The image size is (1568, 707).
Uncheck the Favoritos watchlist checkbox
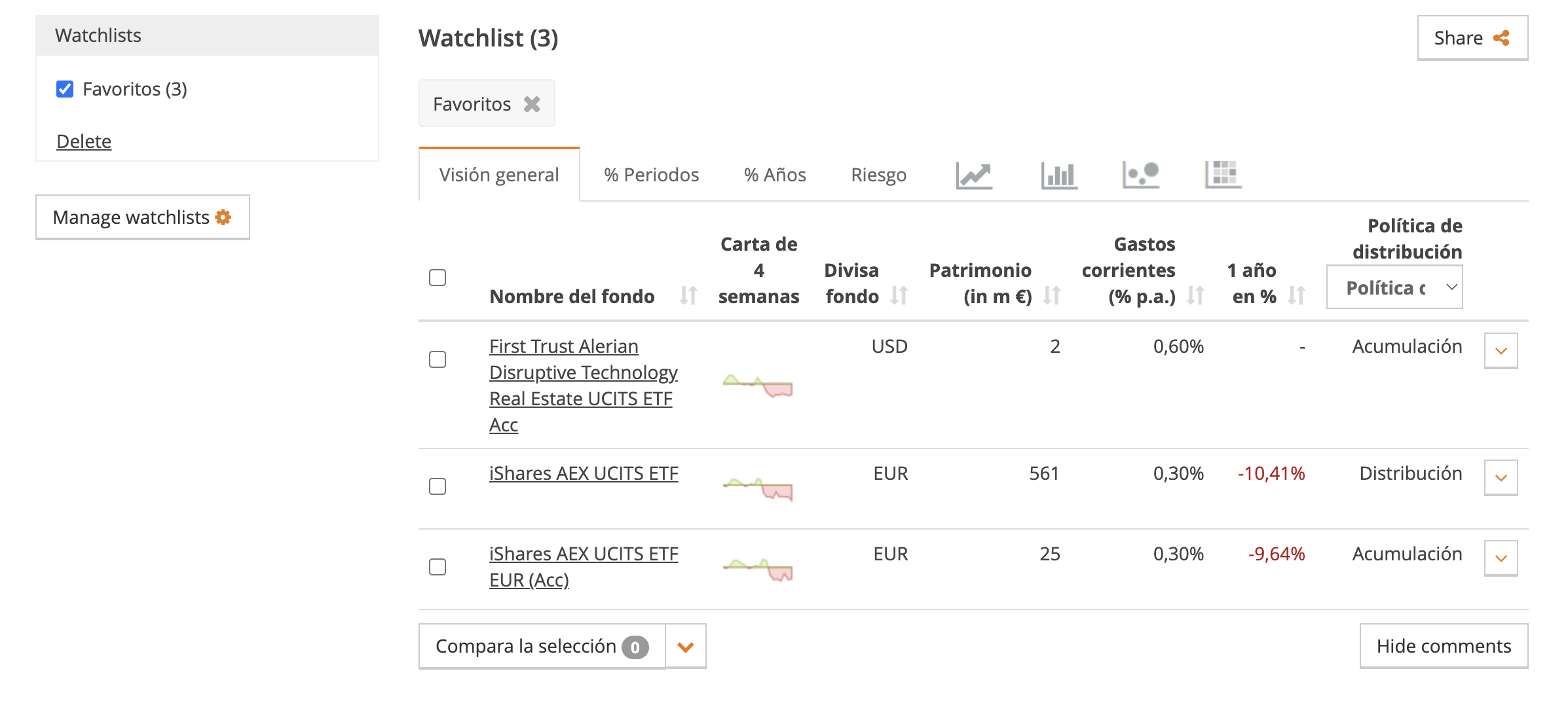(65, 89)
